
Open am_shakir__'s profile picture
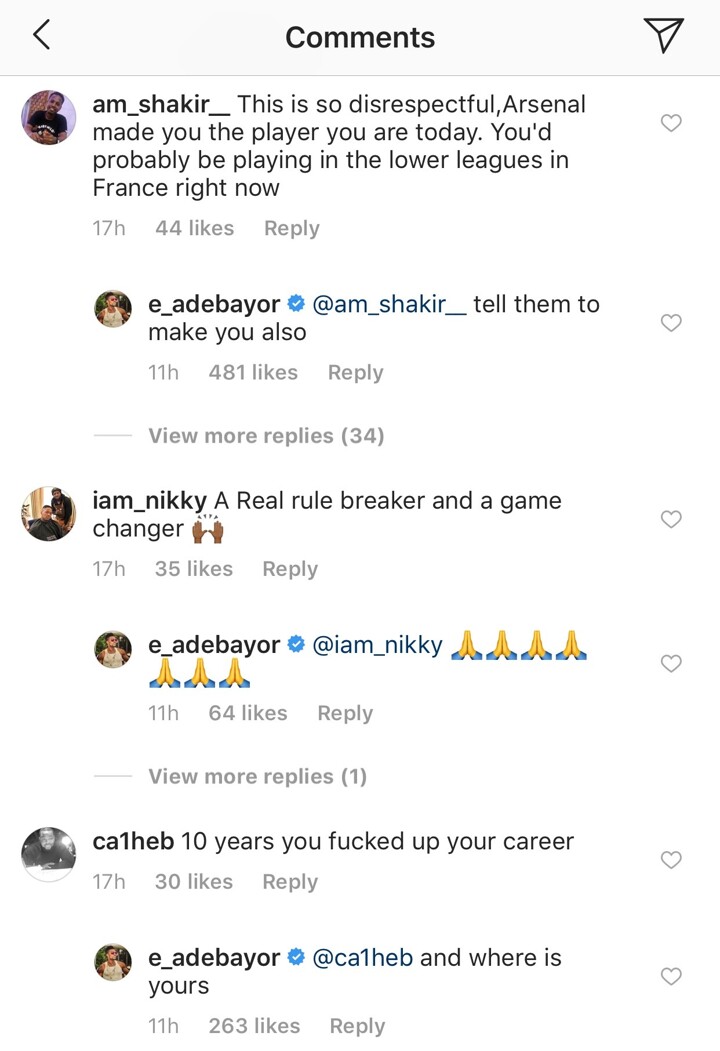[48, 117]
